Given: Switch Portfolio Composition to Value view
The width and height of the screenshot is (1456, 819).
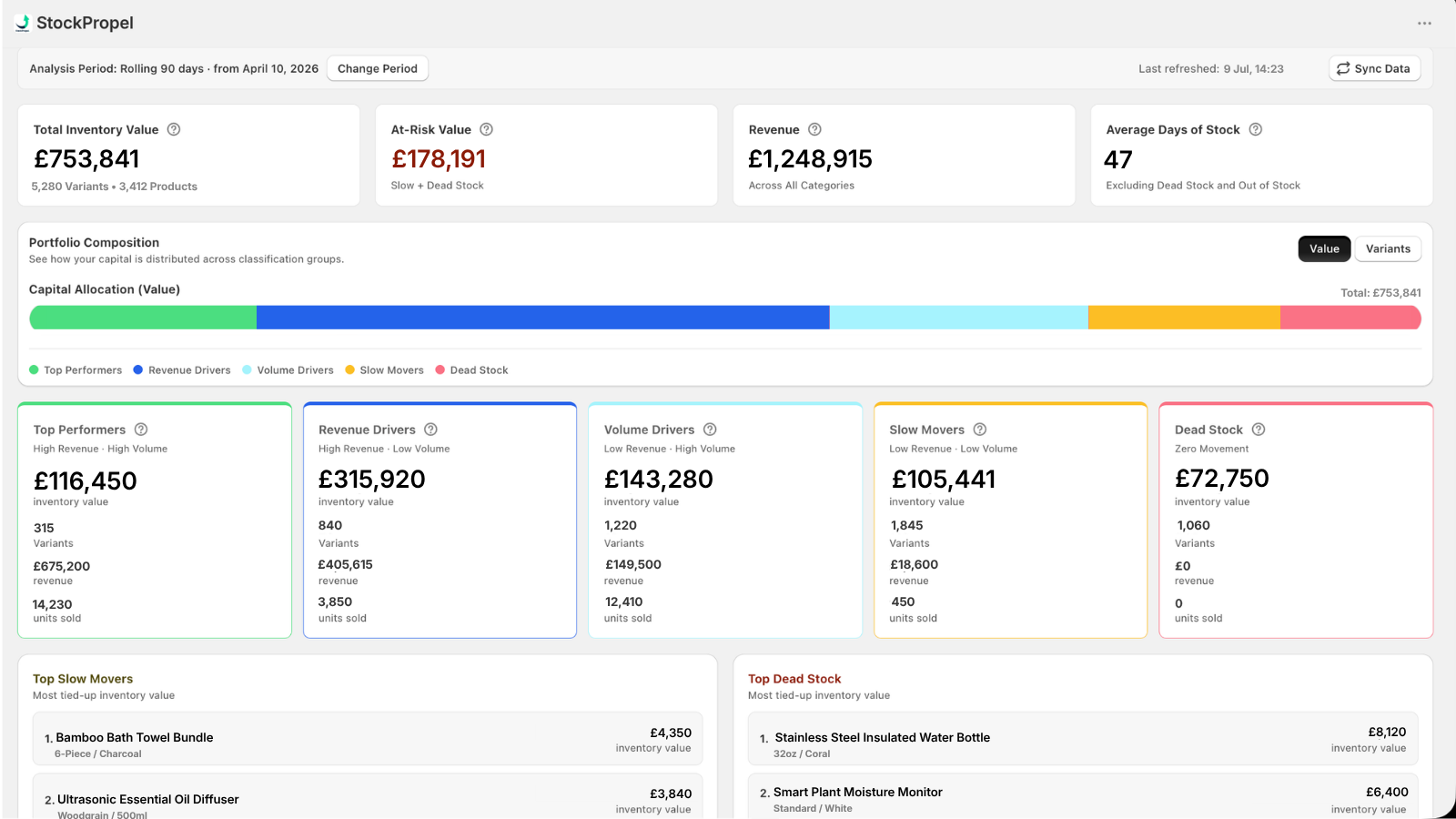Looking at the screenshot, I should [x=1325, y=248].
